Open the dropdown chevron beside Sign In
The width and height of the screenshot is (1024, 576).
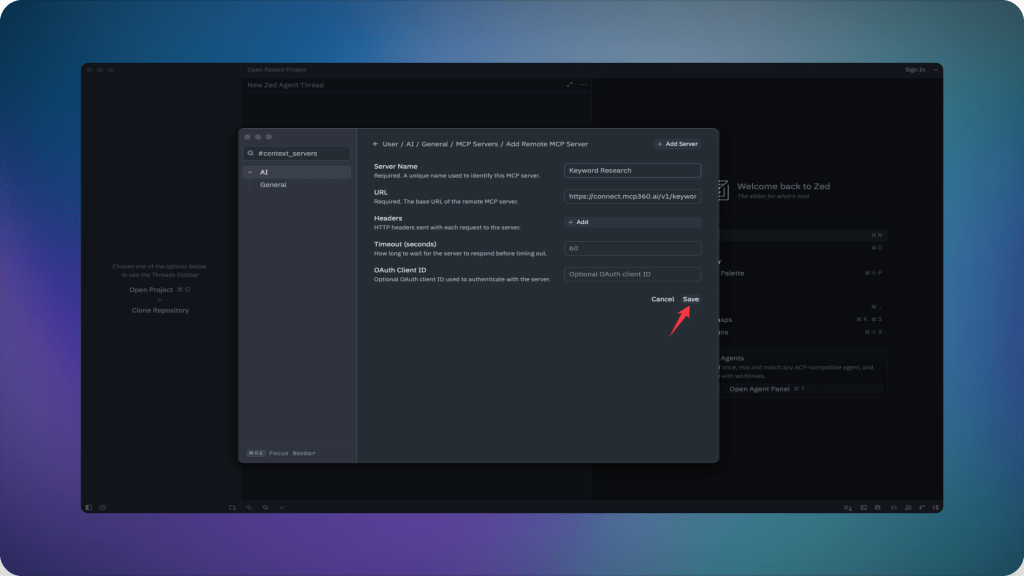click(936, 70)
